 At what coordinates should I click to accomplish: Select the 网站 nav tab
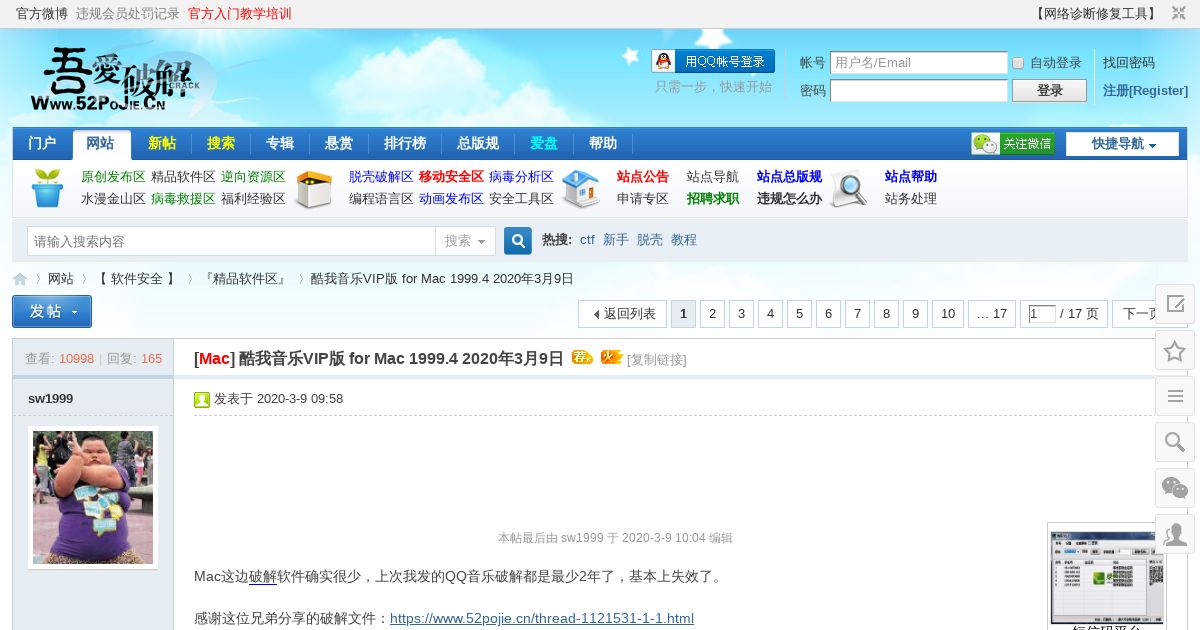[101, 144]
